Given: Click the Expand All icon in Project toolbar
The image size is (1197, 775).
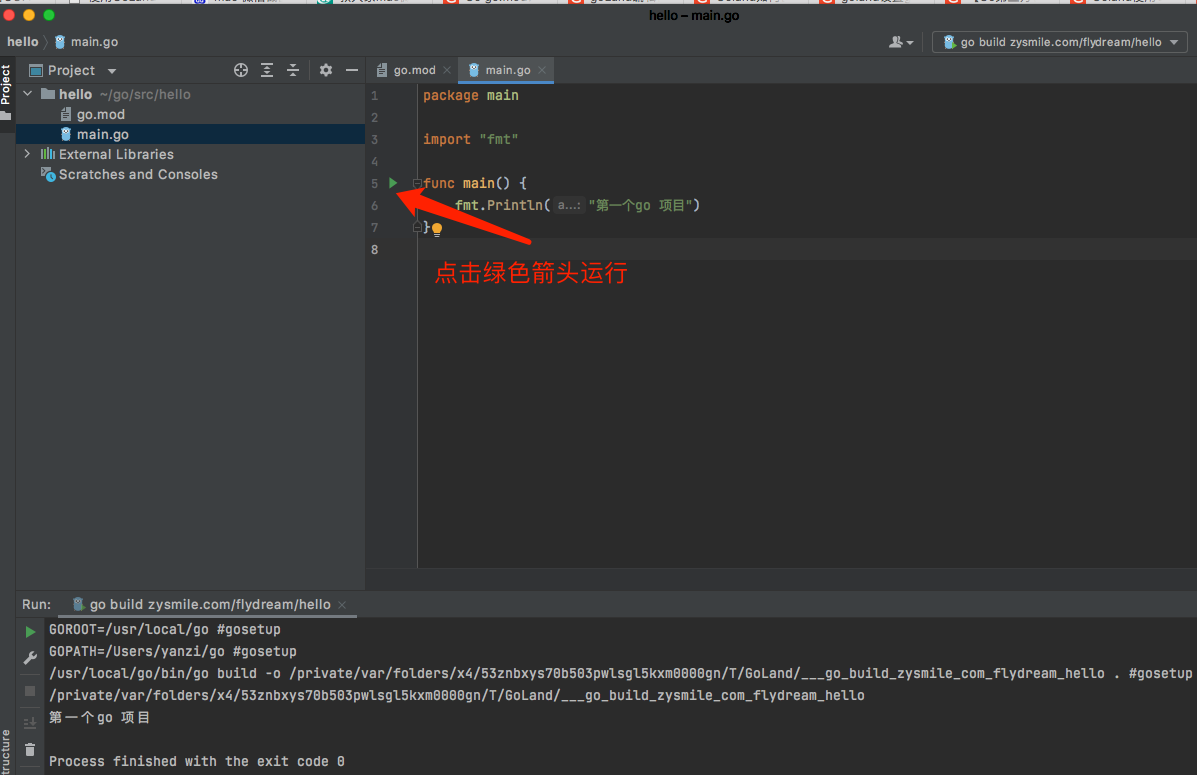Looking at the screenshot, I should (267, 70).
